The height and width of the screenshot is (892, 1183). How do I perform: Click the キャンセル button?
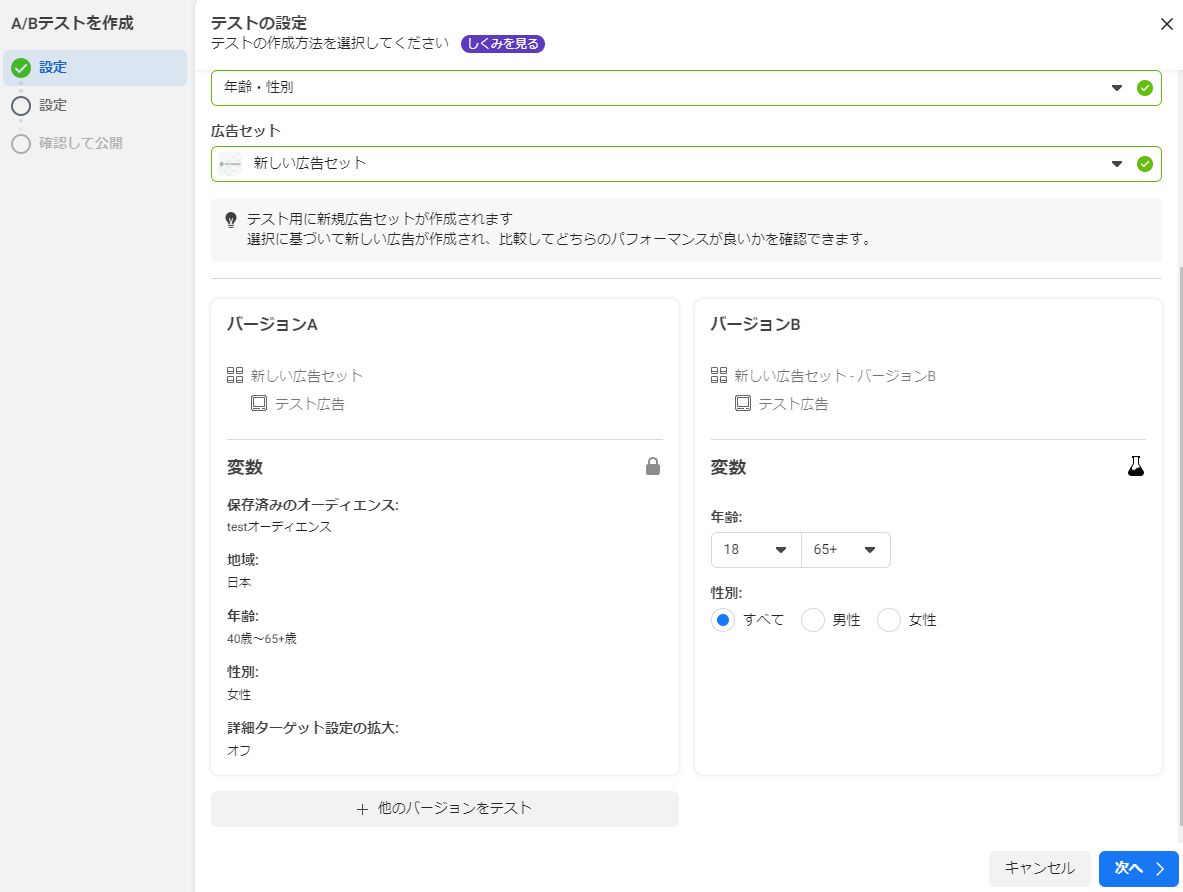click(x=1039, y=869)
